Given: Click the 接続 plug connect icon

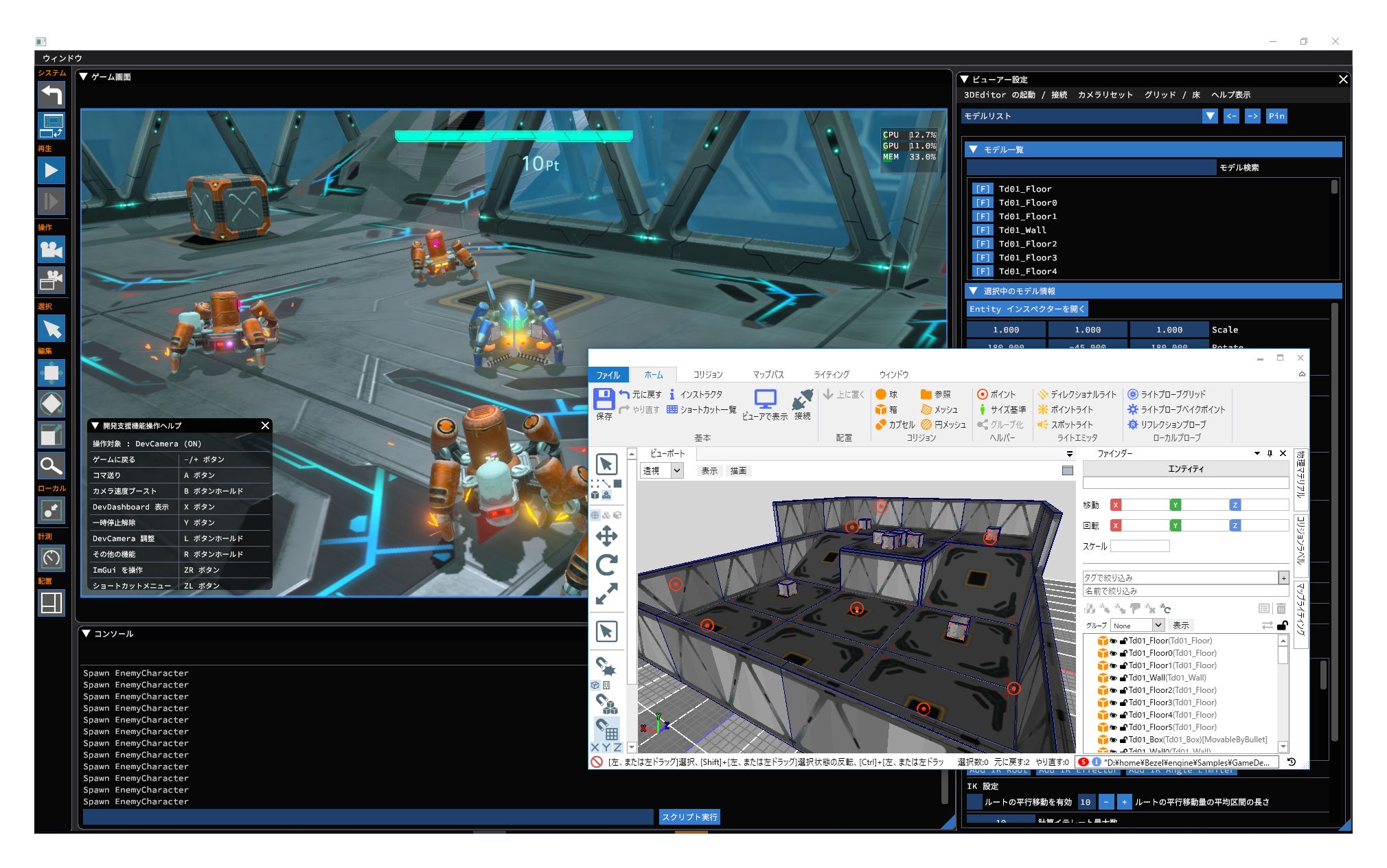Looking at the screenshot, I should click(802, 400).
